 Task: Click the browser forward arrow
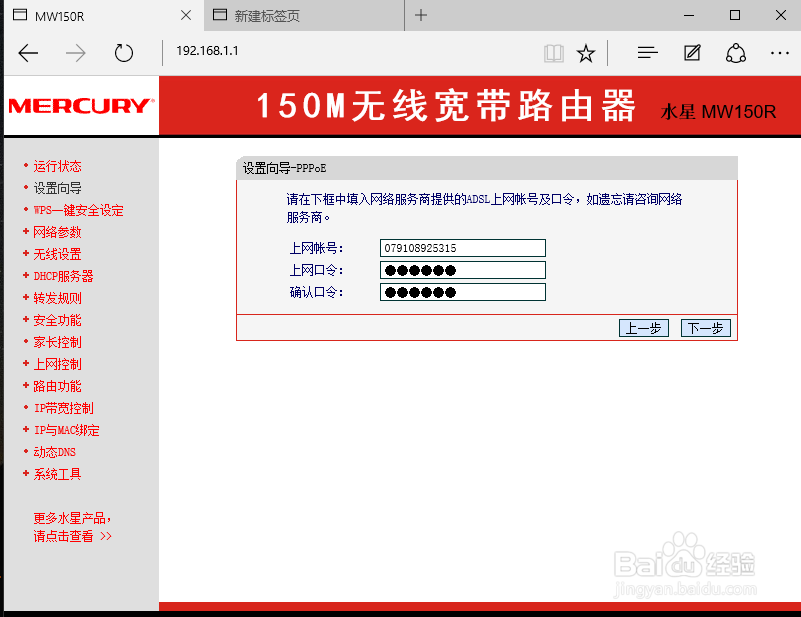coord(76,53)
